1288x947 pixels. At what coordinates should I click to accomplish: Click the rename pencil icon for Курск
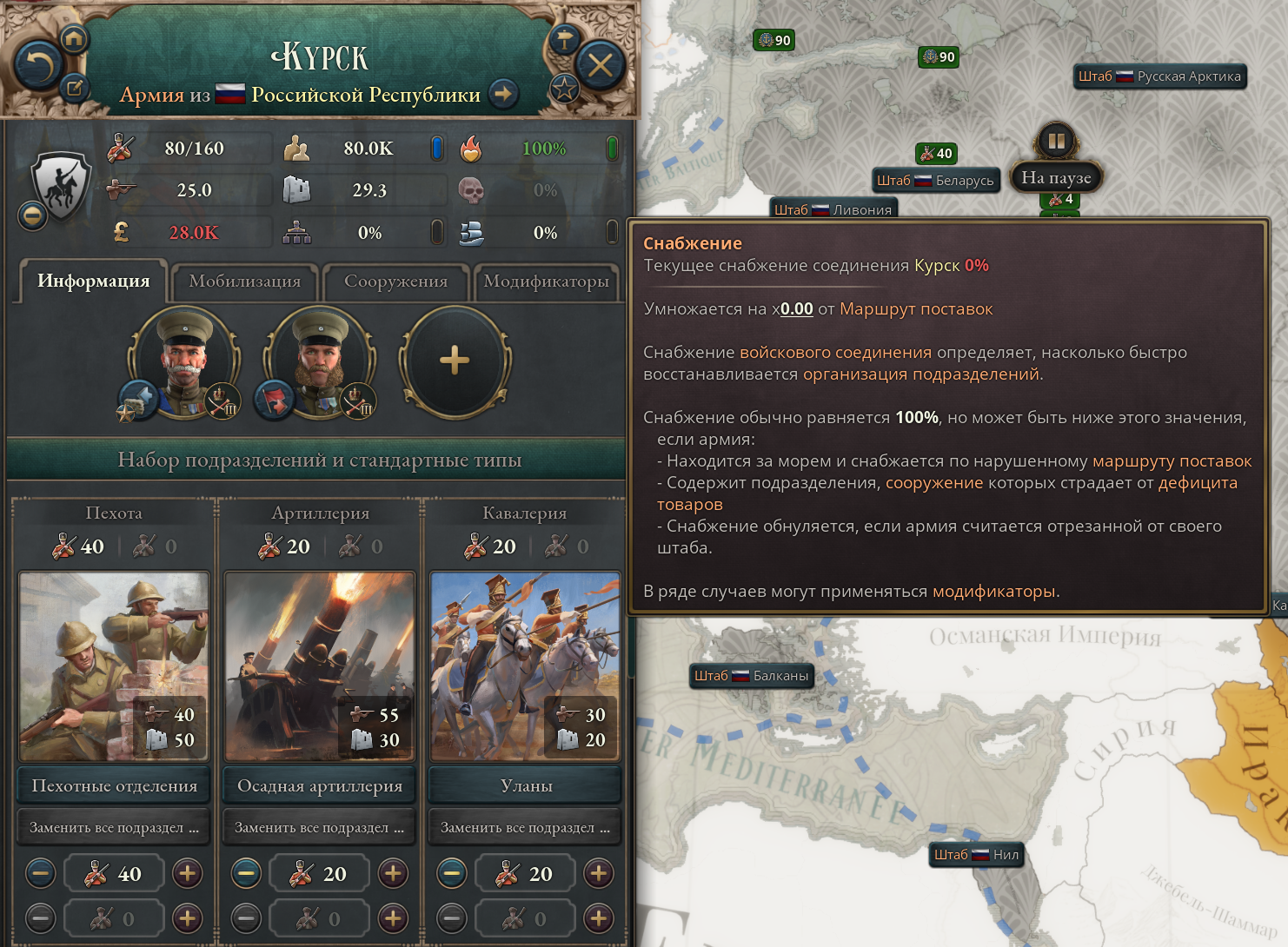coord(75,87)
